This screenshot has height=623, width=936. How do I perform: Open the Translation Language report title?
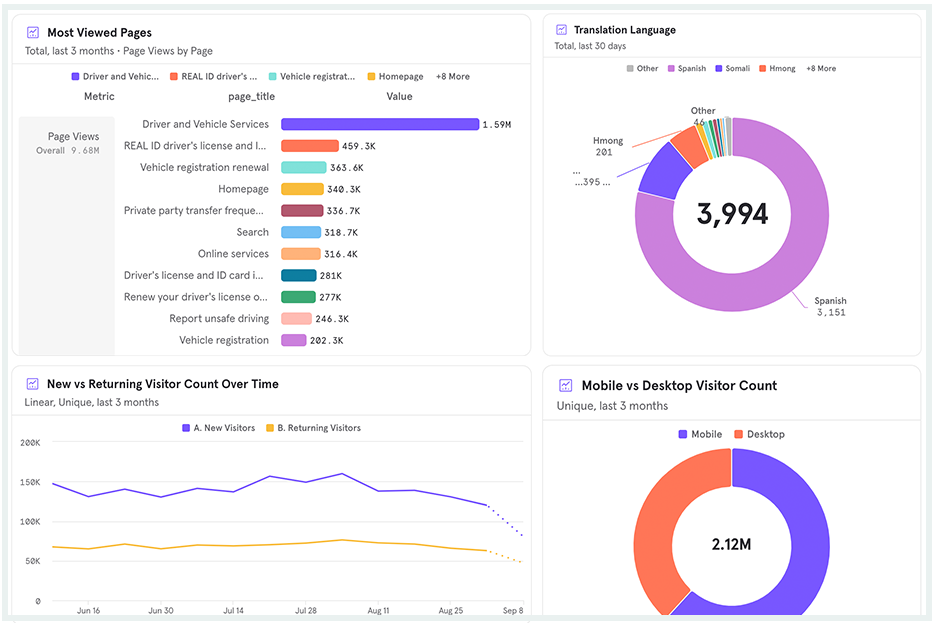(624, 30)
